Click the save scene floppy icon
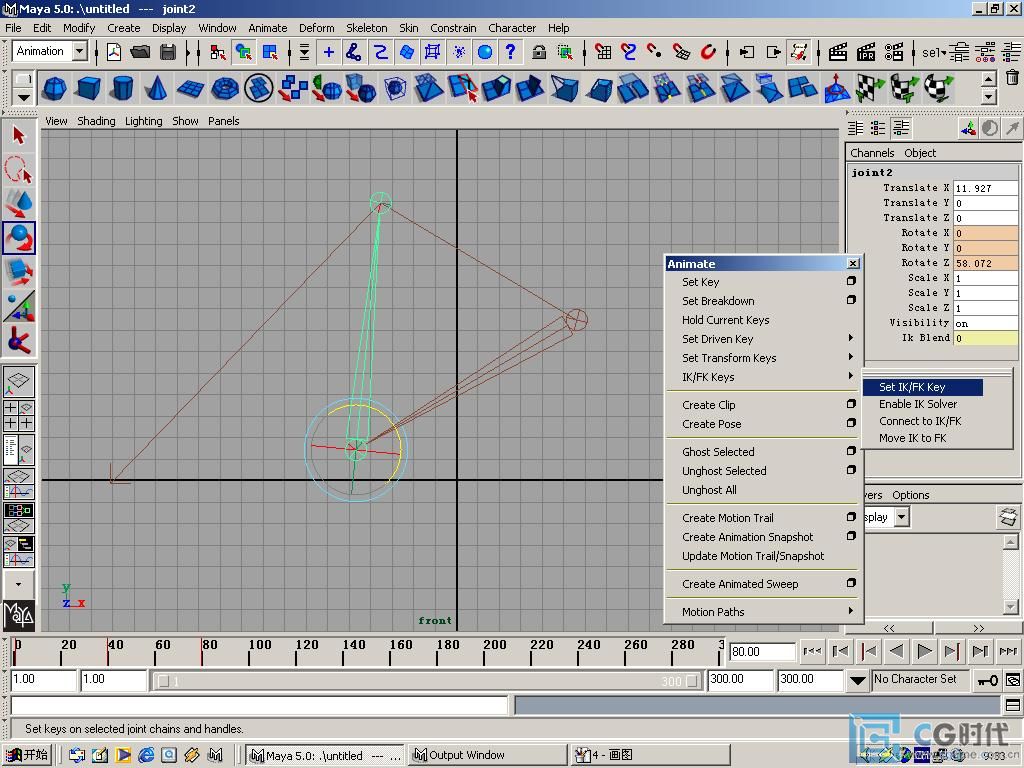This screenshot has width=1024, height=768. pyautogui.click(x=168, y=52)
